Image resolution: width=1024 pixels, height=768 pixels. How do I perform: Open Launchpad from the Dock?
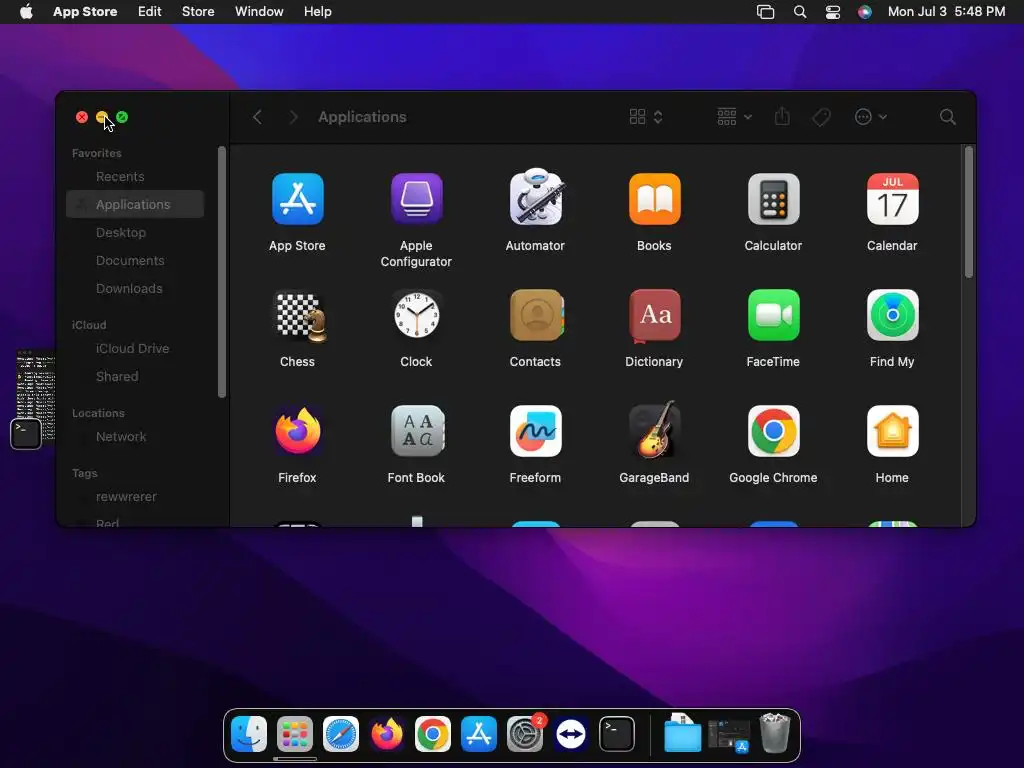click(295, 734)
